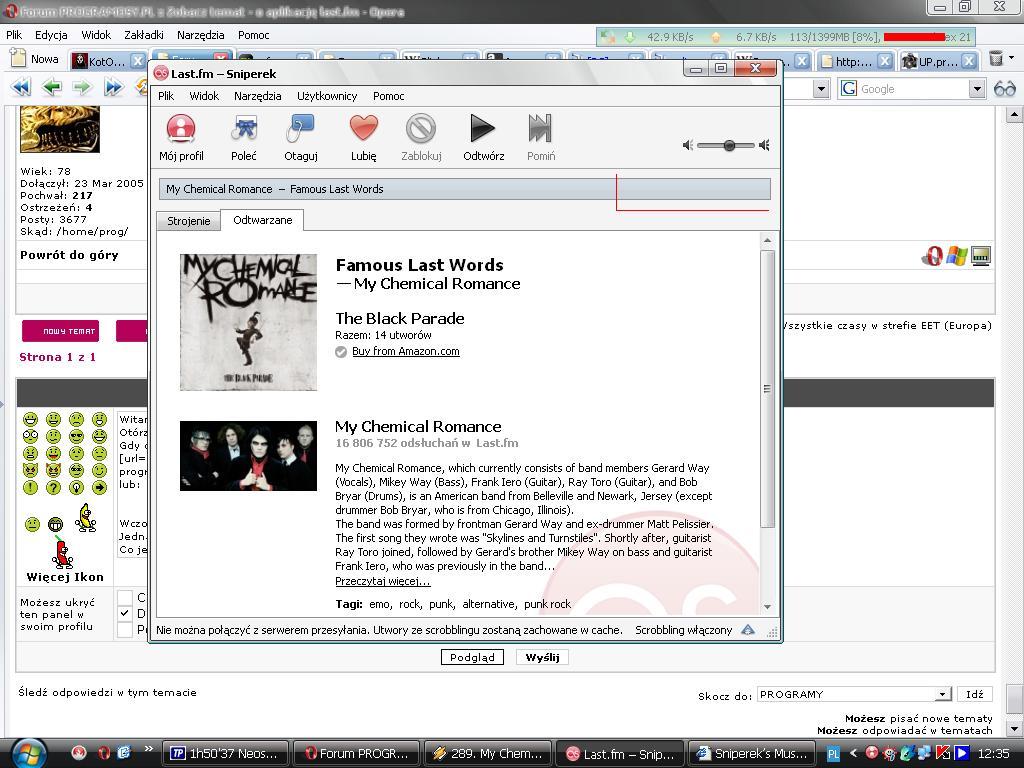
Task: Open the PROGRAMY jump dropdown
Action: click(854, 694)
